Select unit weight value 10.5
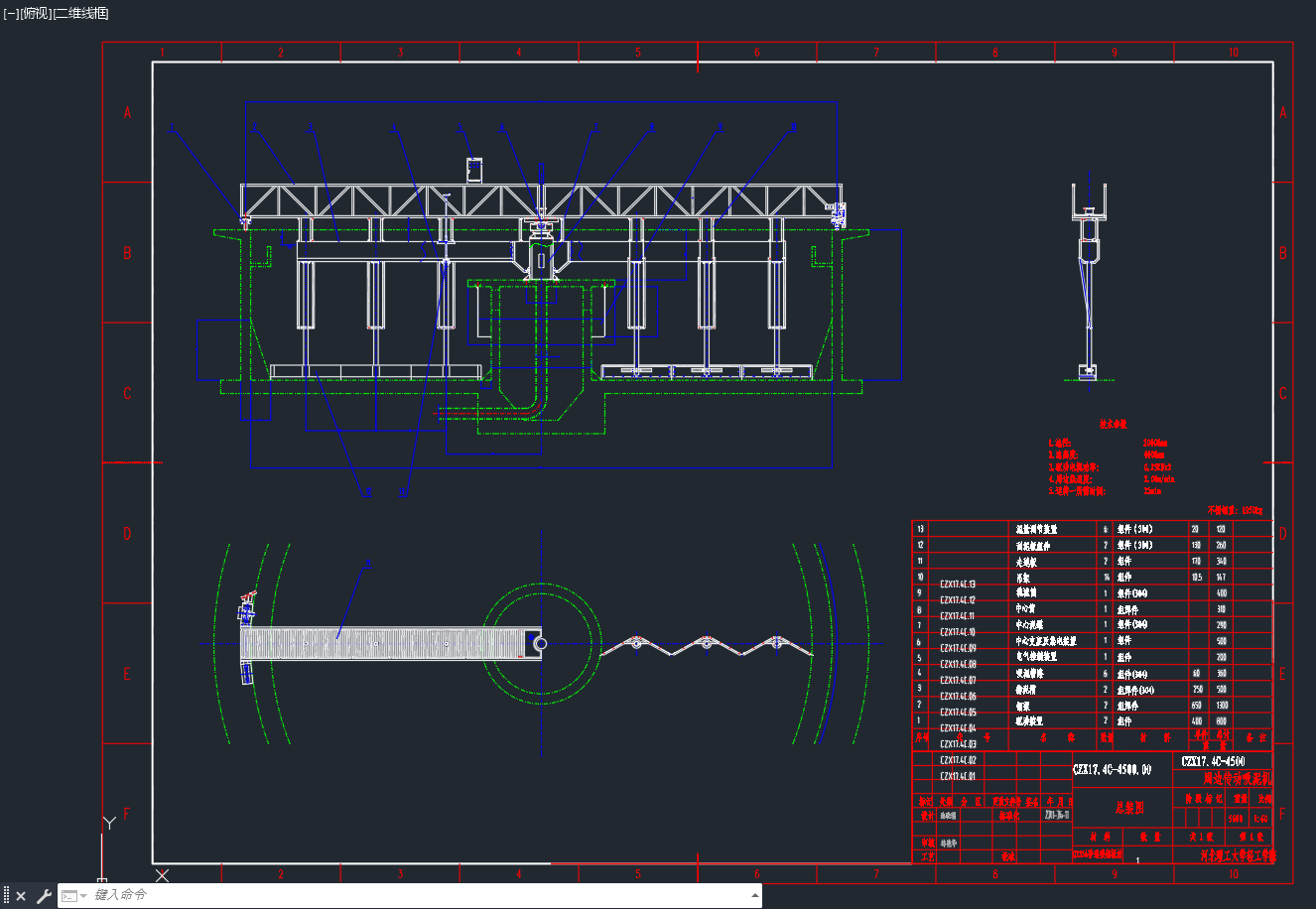The width and height of the screenshot is (1316, 909). 1196,577
